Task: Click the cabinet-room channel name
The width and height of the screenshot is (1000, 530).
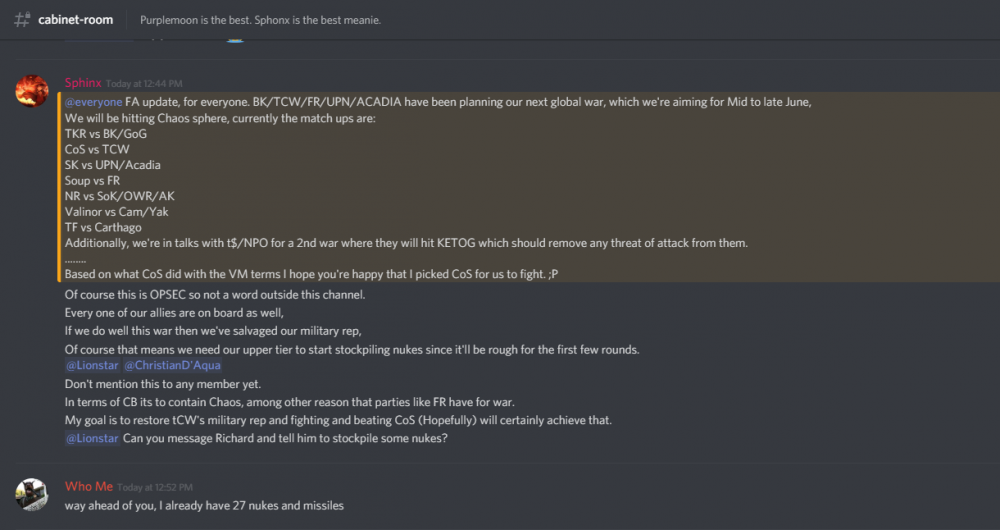Action: (x=75, y=20)
